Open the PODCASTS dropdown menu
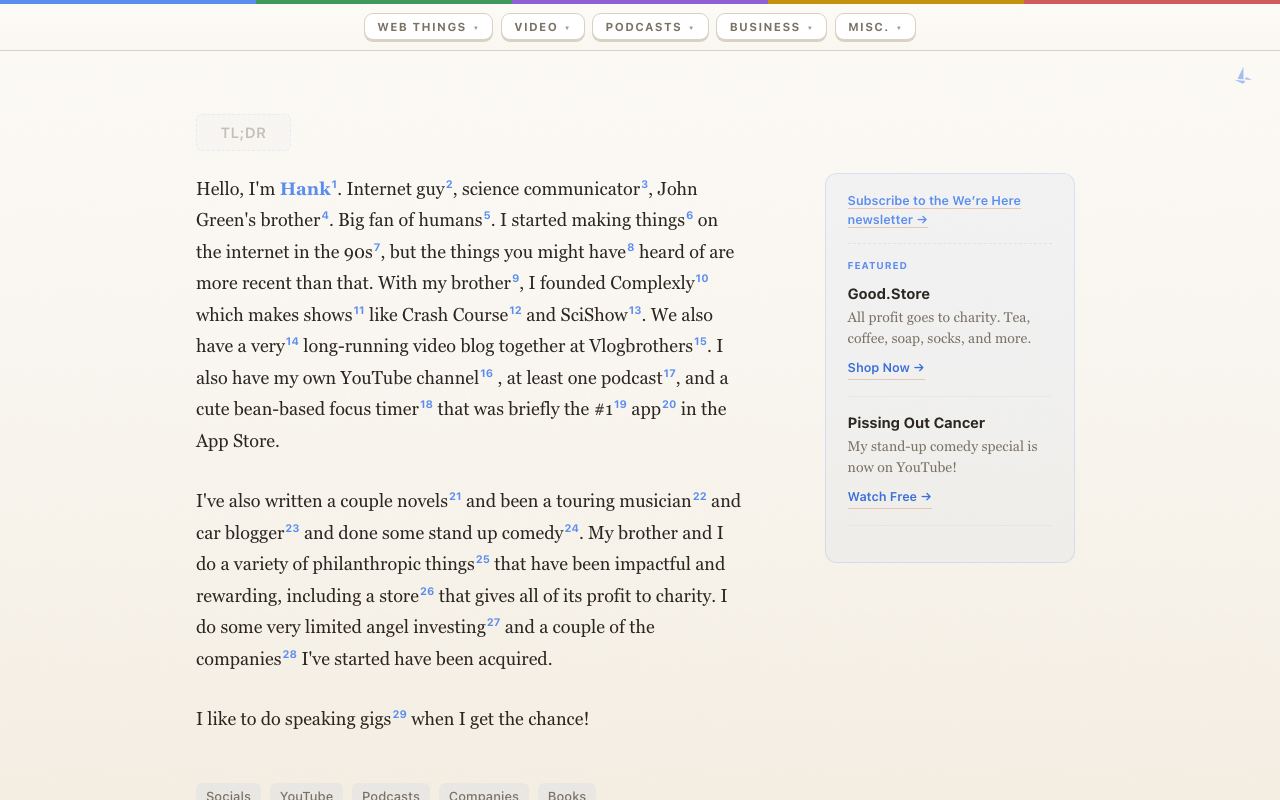 point(650,27)
